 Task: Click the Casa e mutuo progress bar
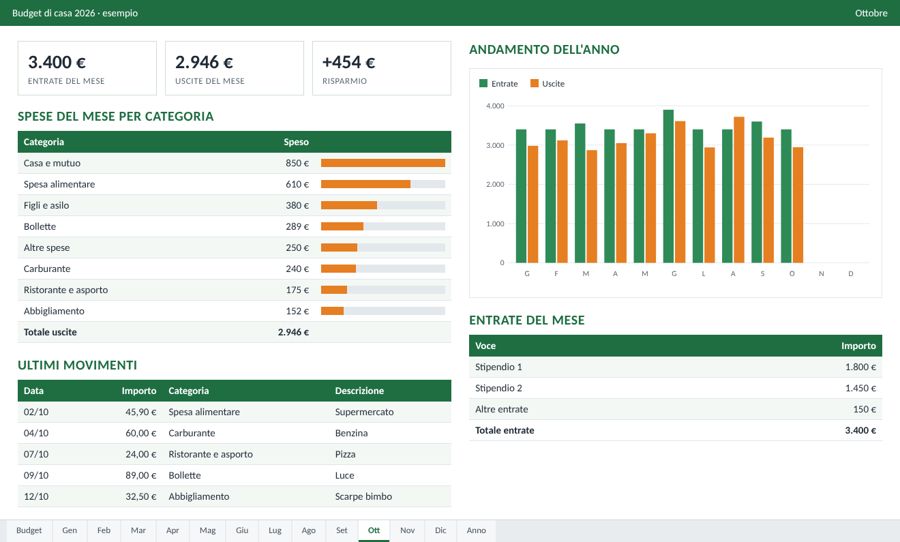pyautogui.click(x=383, y=163)
